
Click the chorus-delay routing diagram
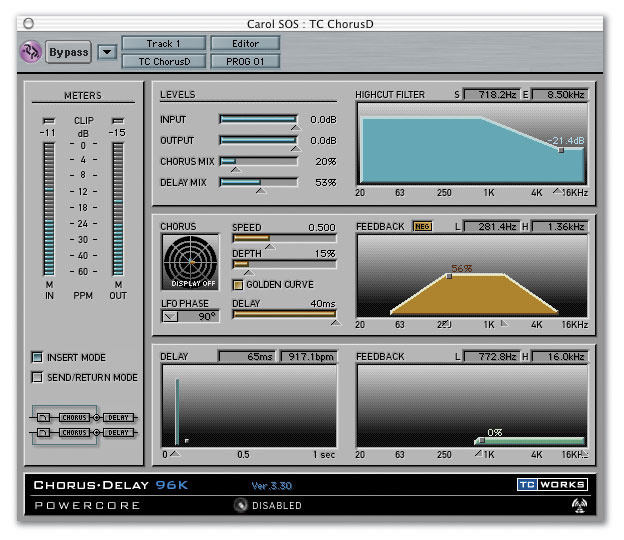coord(85,424)
